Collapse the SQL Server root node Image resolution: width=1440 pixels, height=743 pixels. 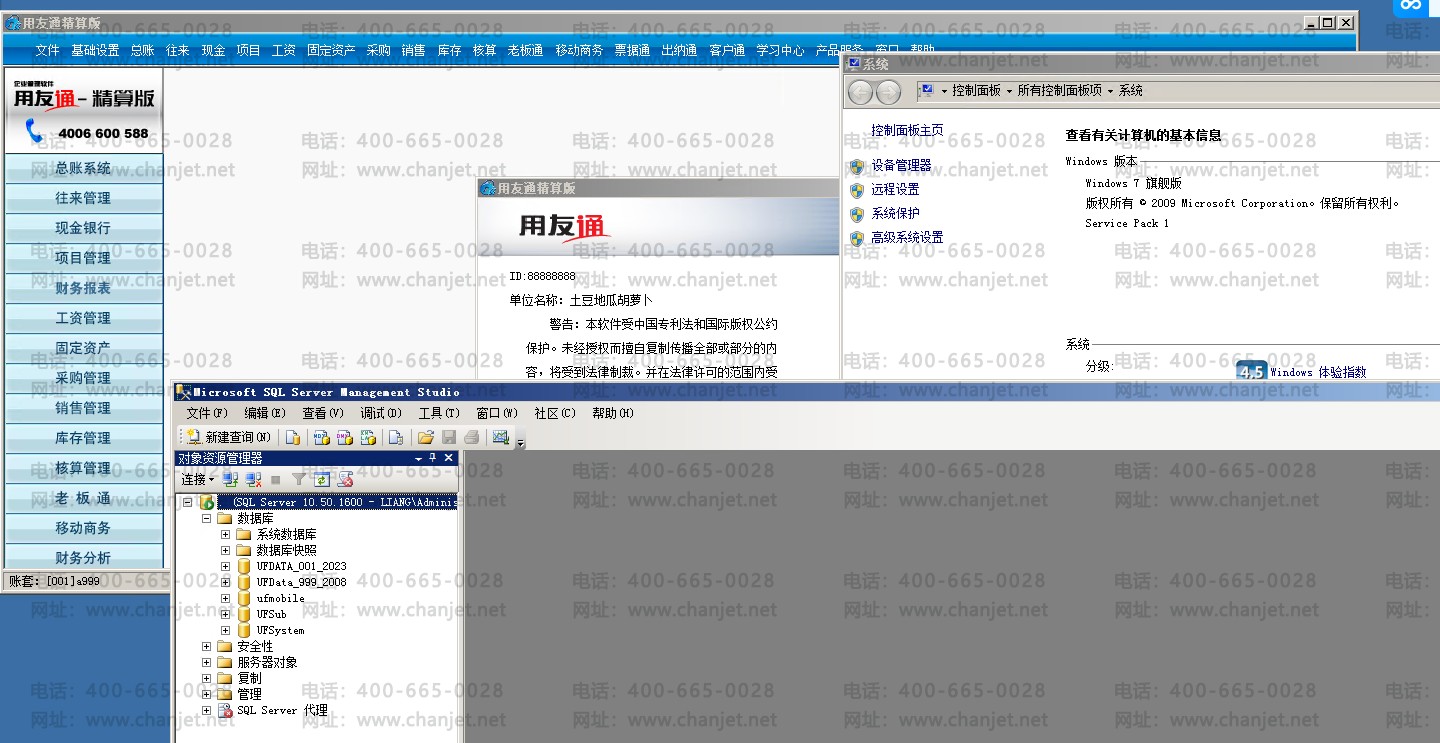click(x=188, y=502)
